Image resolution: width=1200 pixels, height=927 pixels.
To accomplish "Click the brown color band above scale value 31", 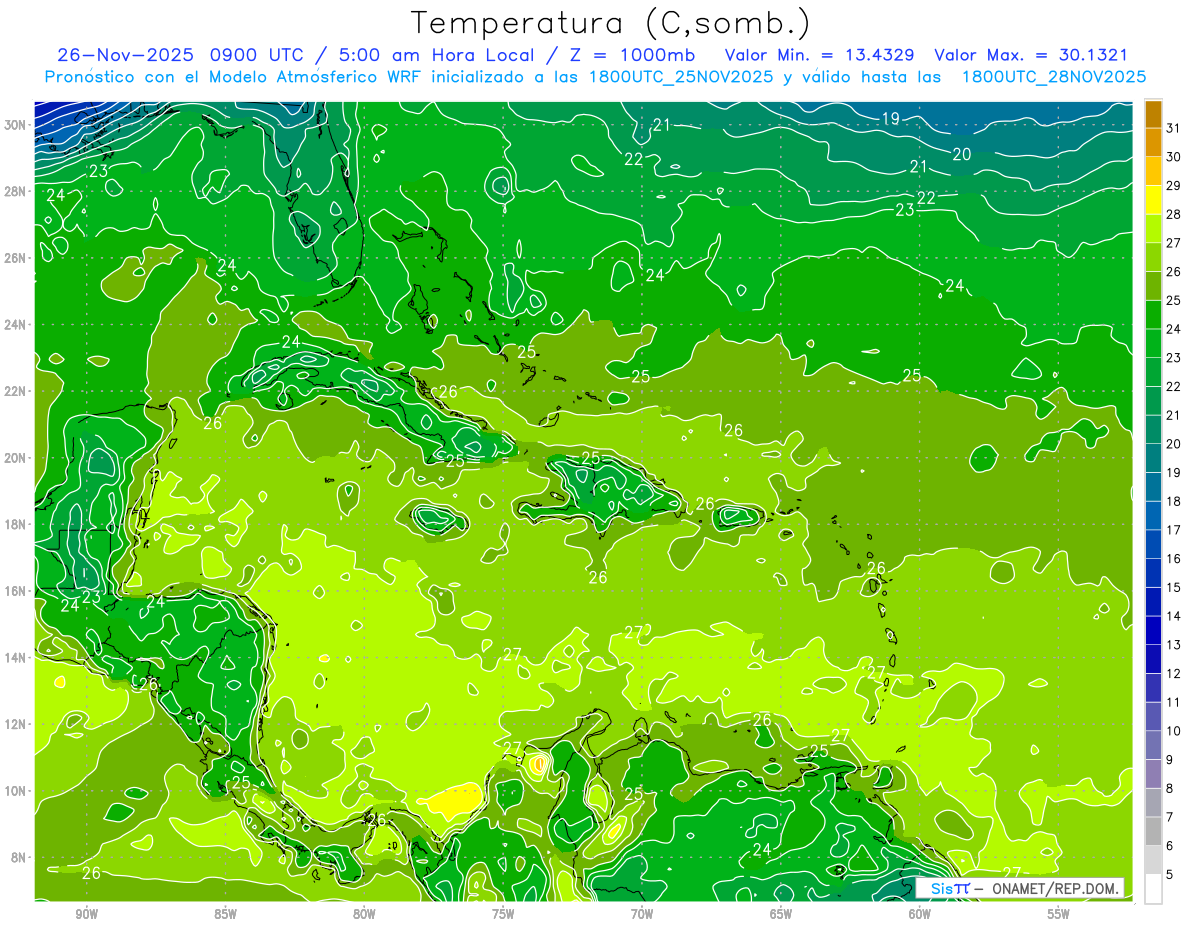I will 1153,113.
